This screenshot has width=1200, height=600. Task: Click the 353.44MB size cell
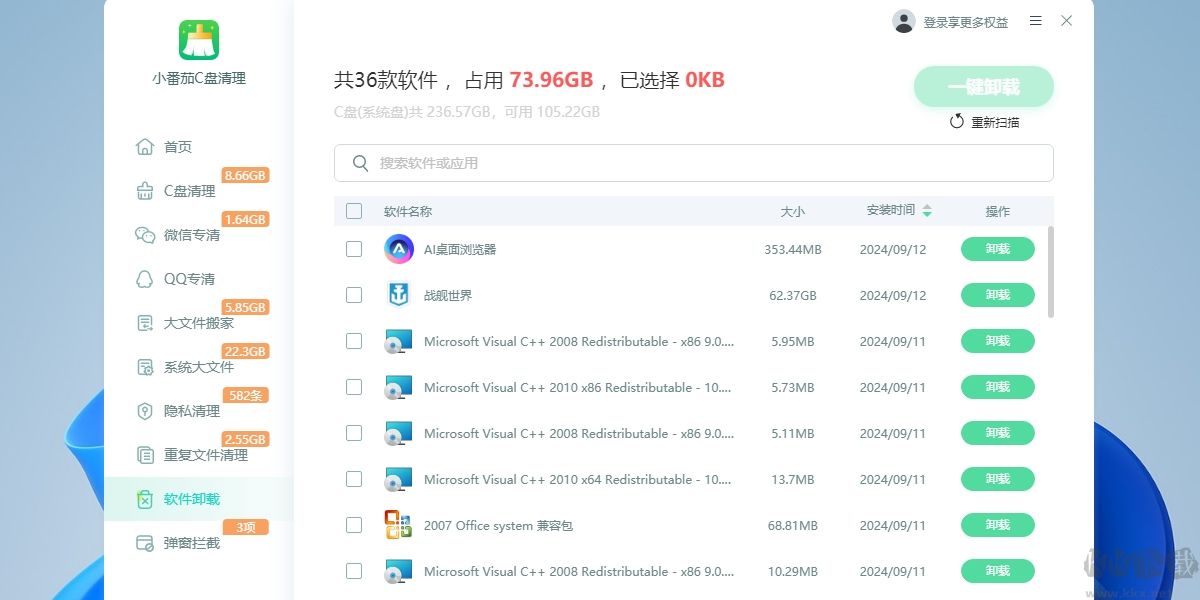click(x=793, y=250)
